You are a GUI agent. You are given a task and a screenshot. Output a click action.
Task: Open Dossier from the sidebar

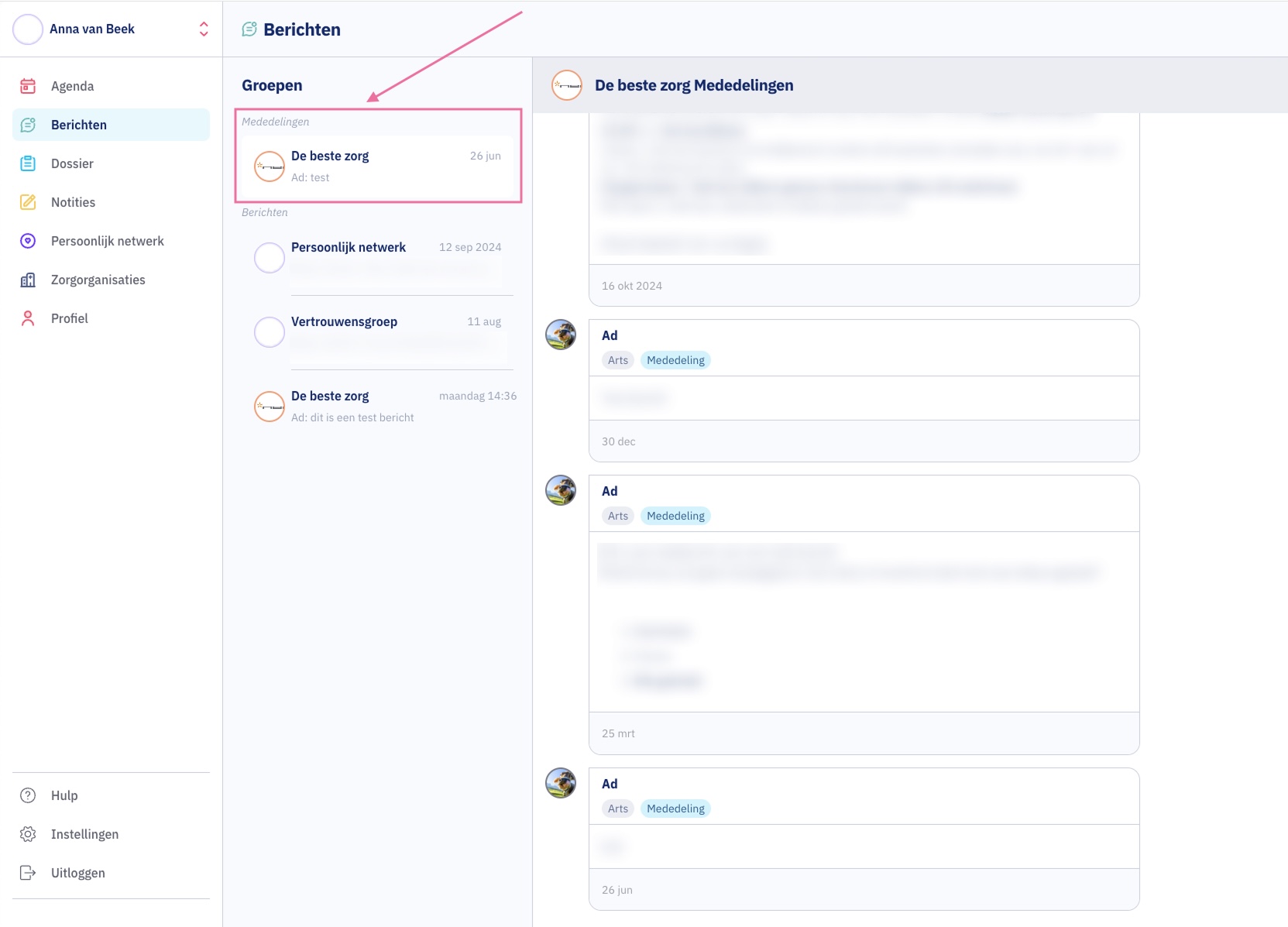pos(111,163)
